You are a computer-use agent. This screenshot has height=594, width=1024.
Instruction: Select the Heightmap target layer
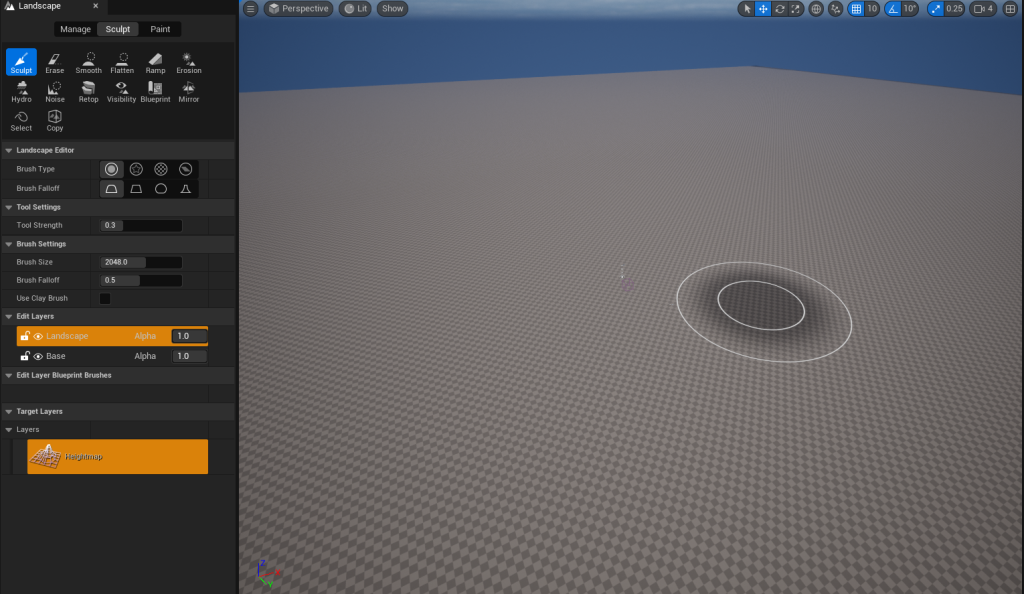click(x=117, y=457)
